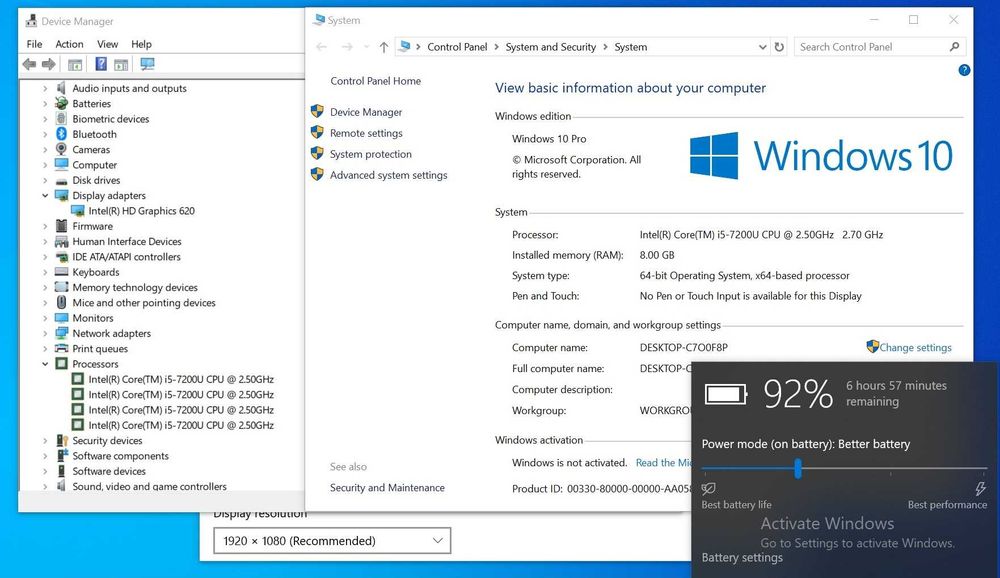1000x578 pixels.
Task: Open the Action menu in Device Manager
Action: tap(69, 44)
